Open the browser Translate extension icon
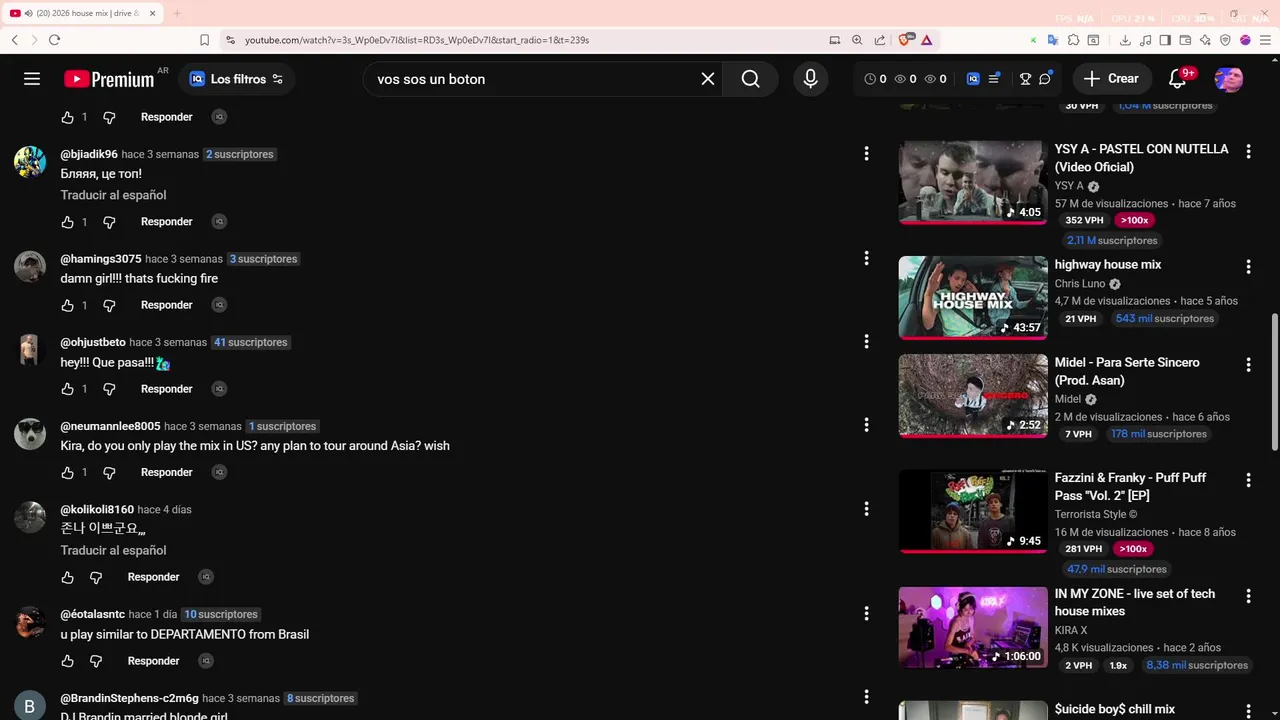 point(1053,40)
